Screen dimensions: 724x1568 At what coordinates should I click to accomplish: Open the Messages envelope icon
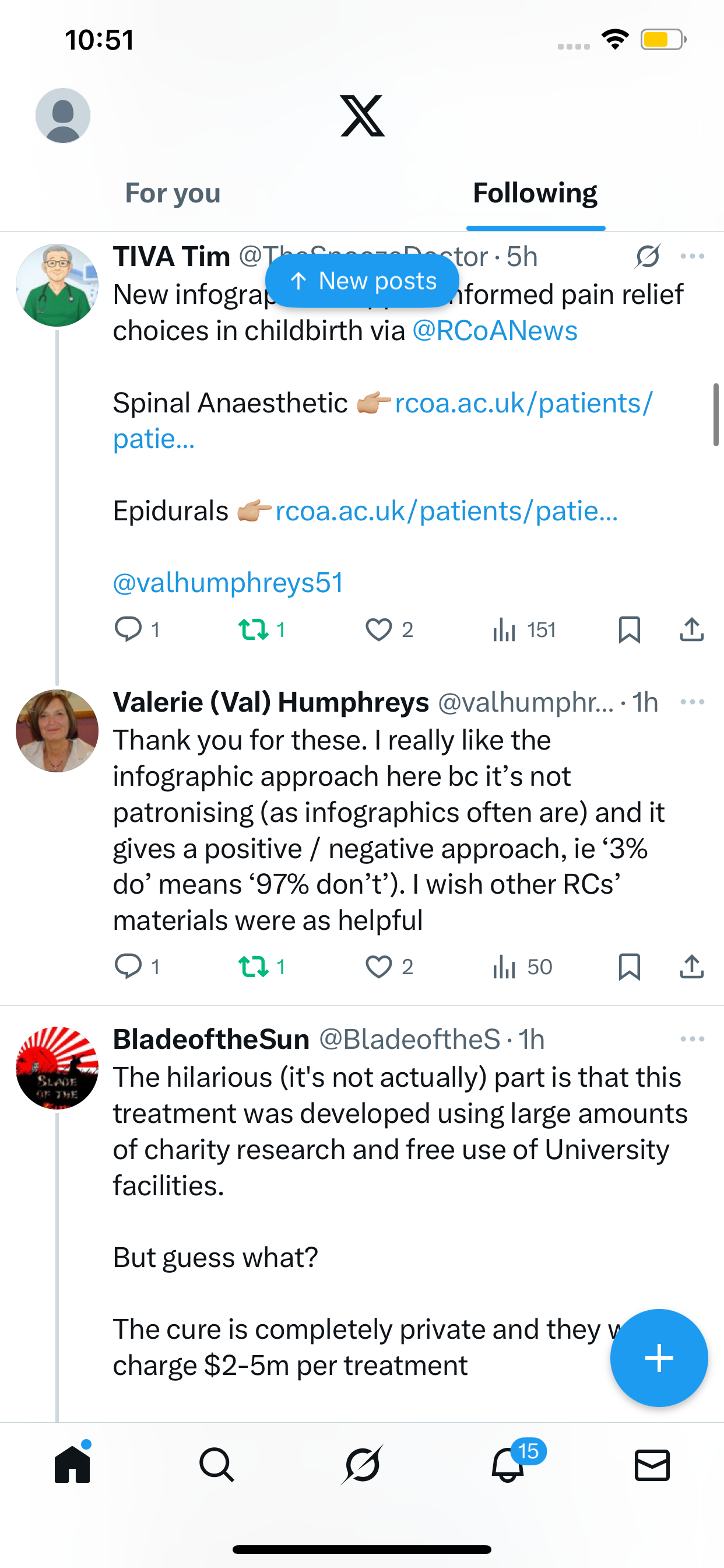tap(652, 1464)
